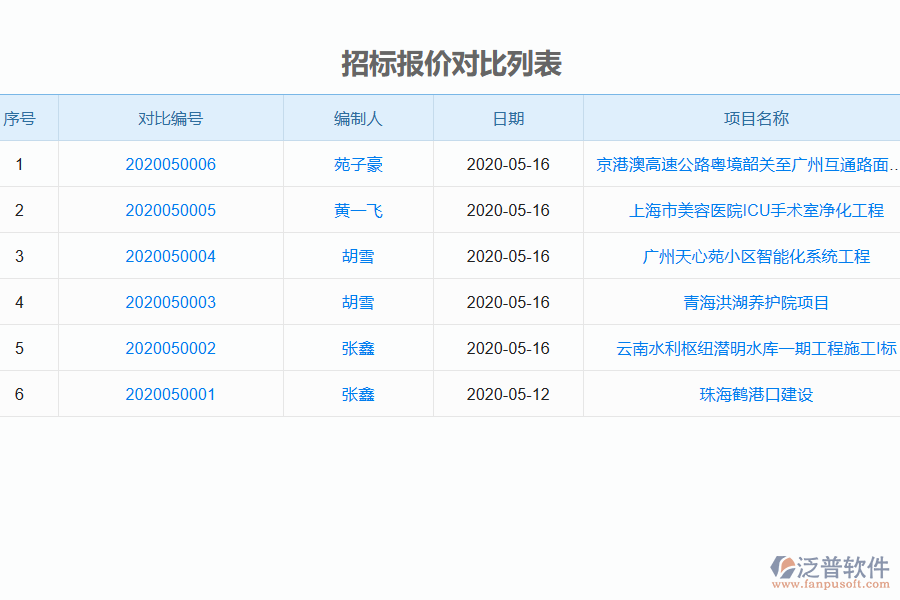Select editor 苑子豪 in row 1

358,164
